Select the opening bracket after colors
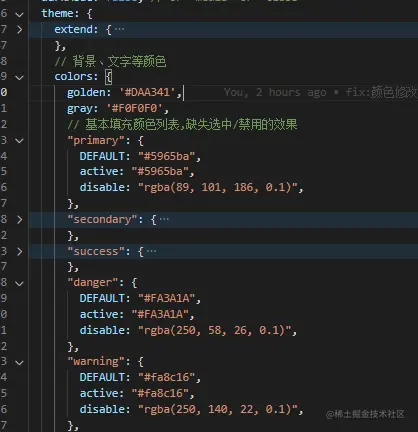 coord(109,77)
